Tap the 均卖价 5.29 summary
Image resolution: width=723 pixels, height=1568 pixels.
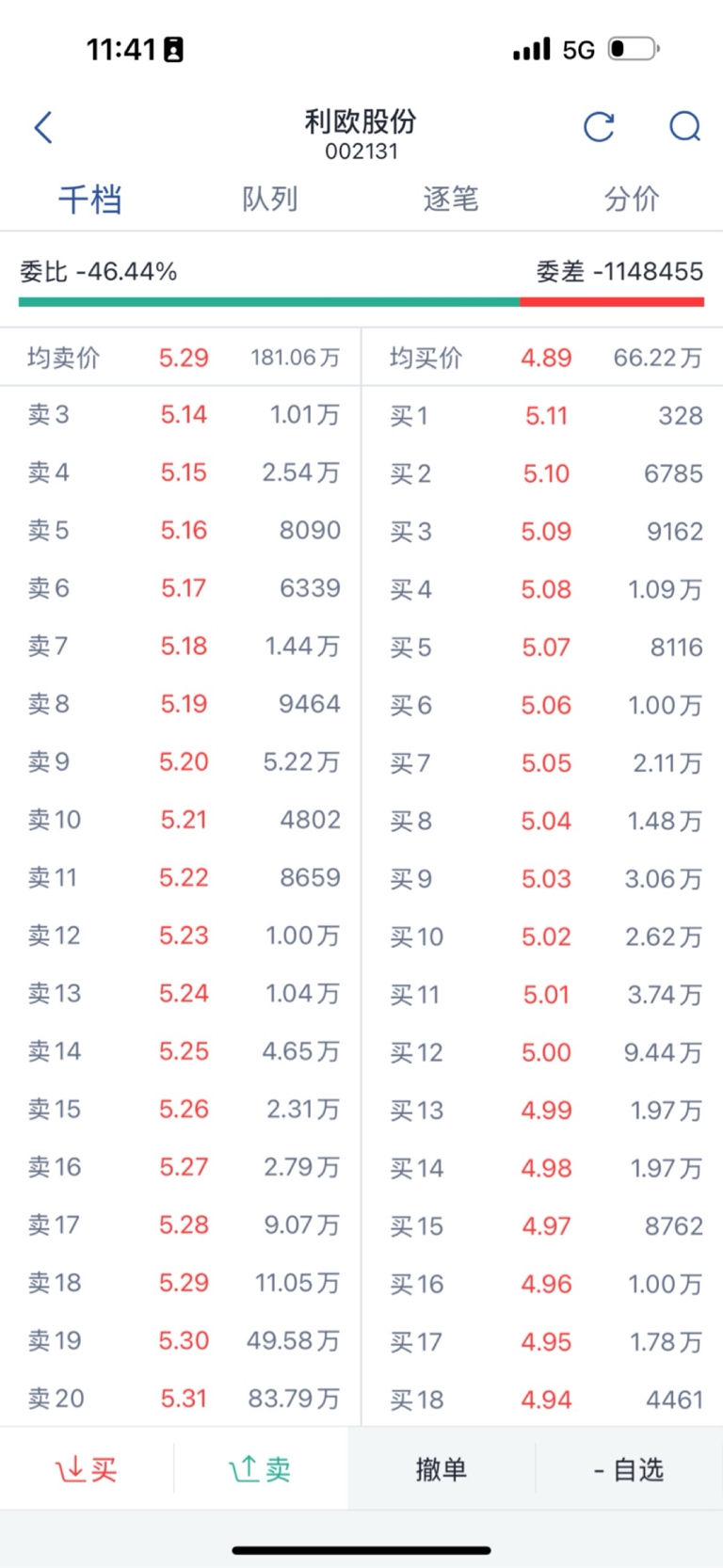coord(181,358)
